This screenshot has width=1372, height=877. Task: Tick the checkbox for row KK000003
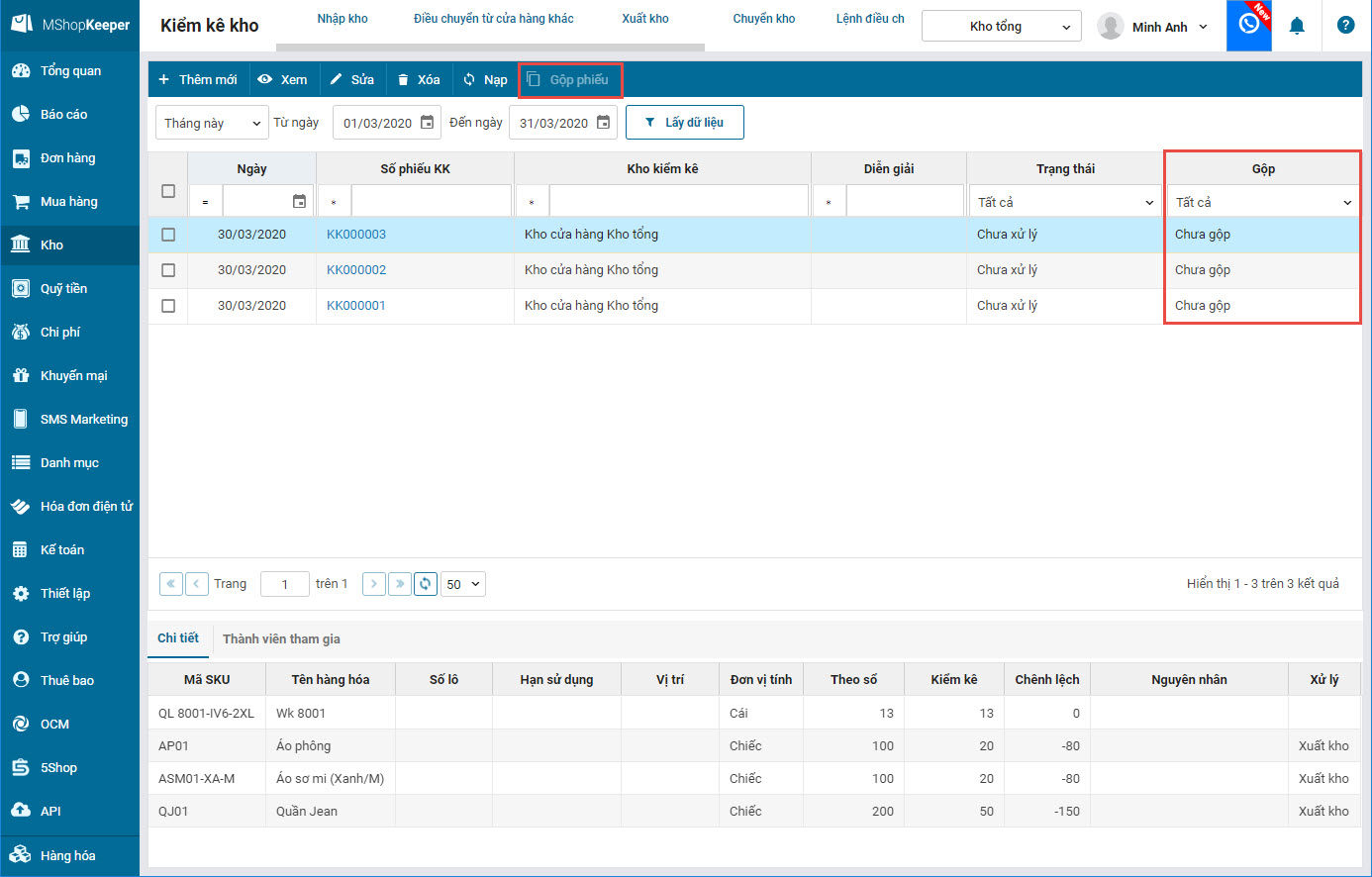pos(168,235)
